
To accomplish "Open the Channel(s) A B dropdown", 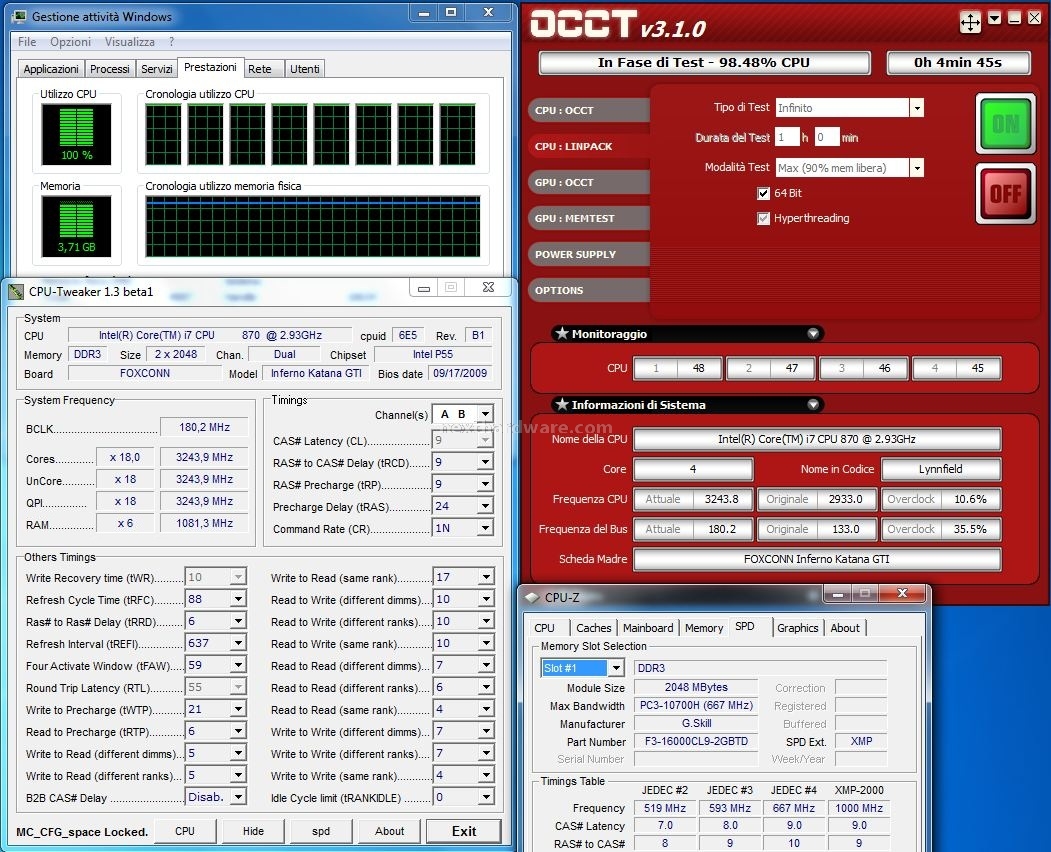I will [485, 414].
